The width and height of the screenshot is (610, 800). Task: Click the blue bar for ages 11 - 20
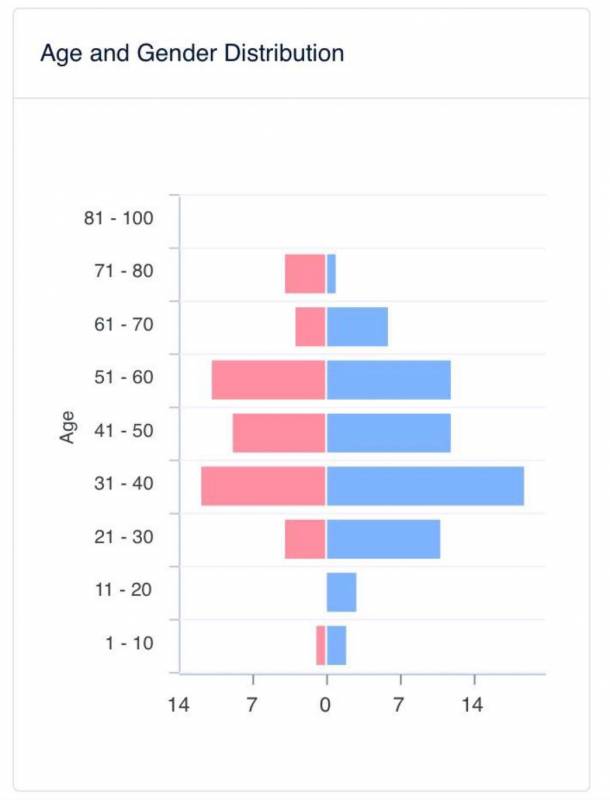coord(341,592)
